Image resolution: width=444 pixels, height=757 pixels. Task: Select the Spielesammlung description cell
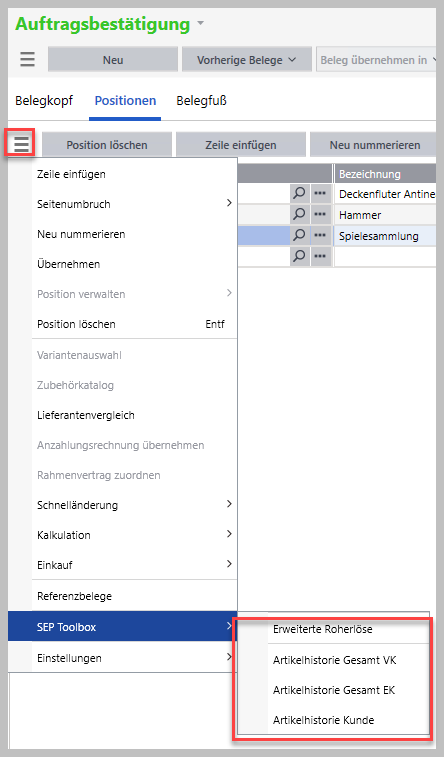[x=385, y=236]
